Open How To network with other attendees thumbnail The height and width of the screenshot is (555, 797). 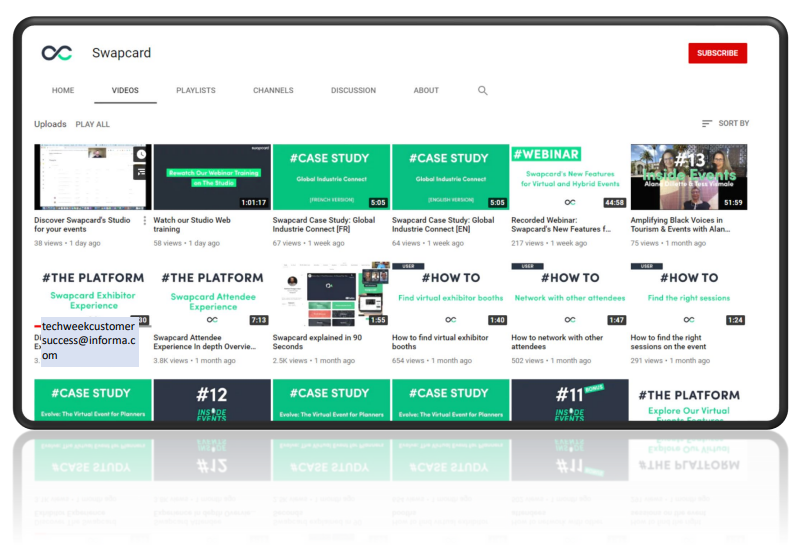coord(570,294)
